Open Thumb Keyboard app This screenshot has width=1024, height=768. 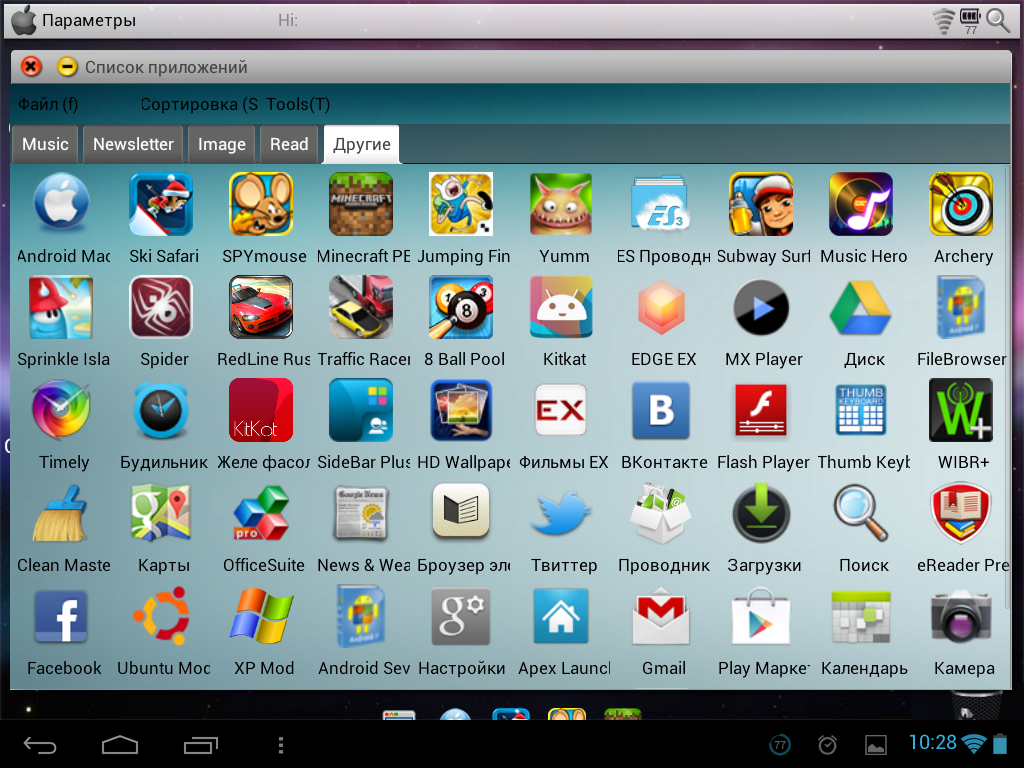861,409
